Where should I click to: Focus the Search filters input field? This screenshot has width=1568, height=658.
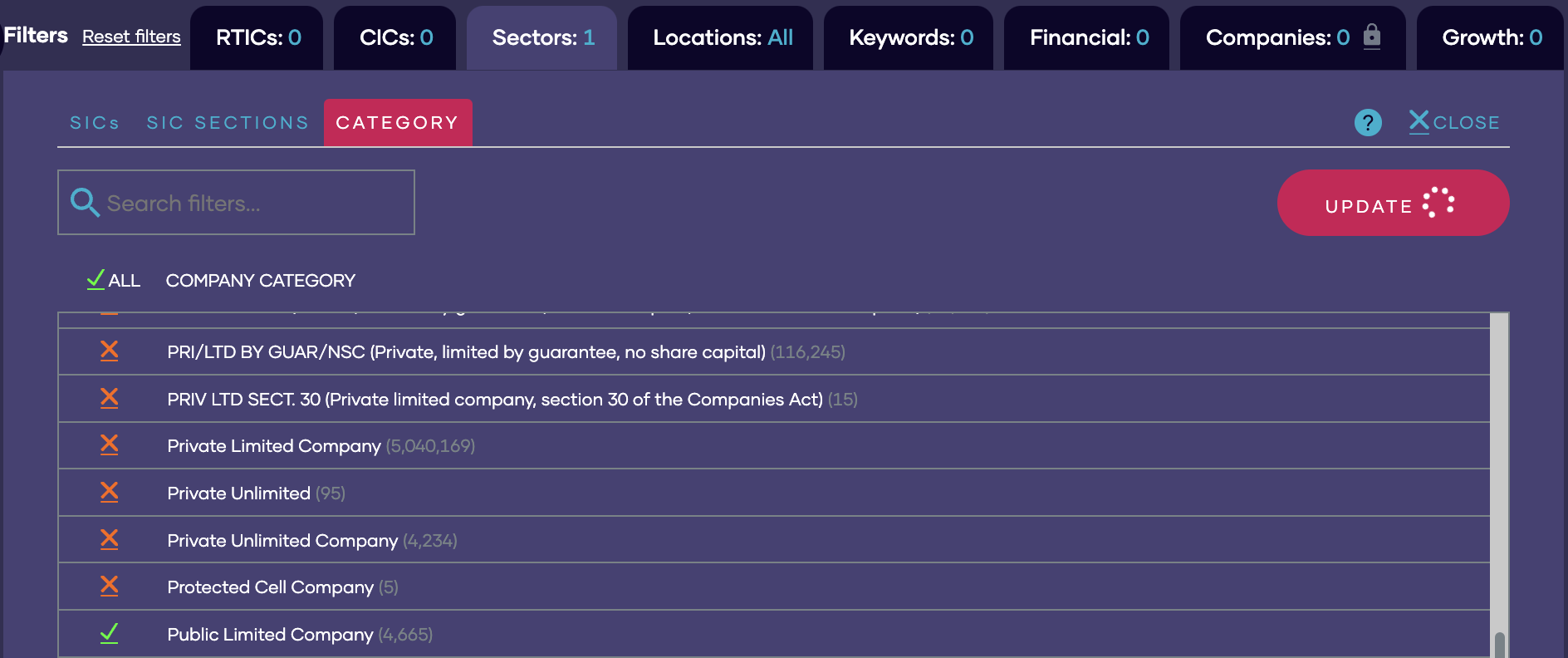click(236, 203)
